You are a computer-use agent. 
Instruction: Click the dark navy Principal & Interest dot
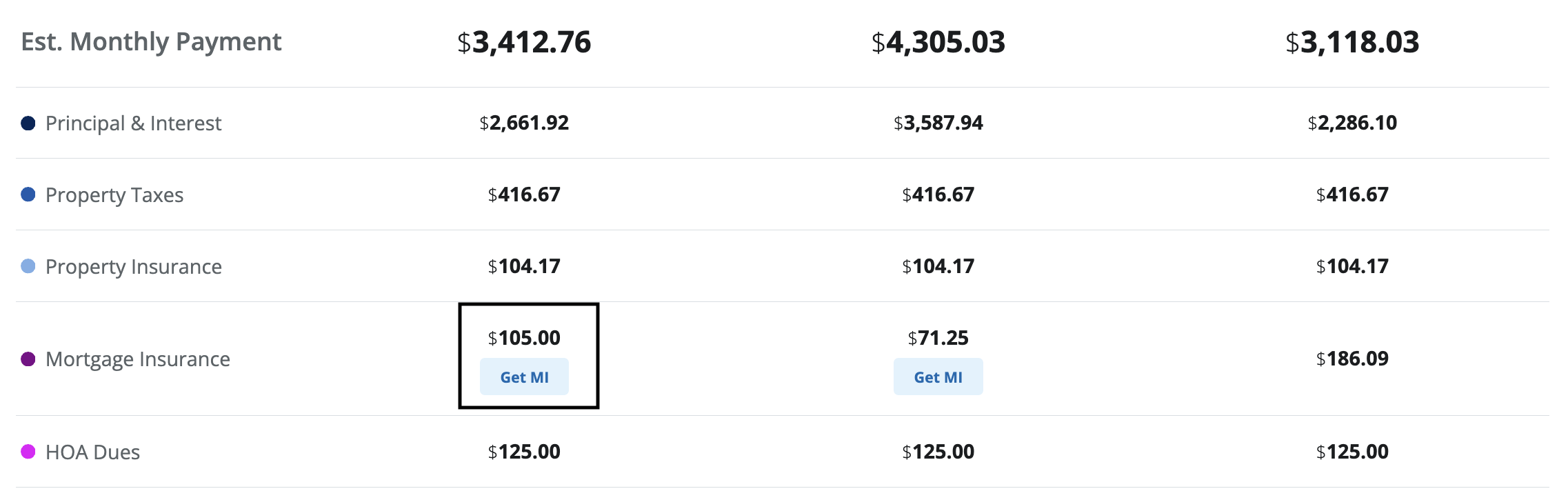click(28, 123)
